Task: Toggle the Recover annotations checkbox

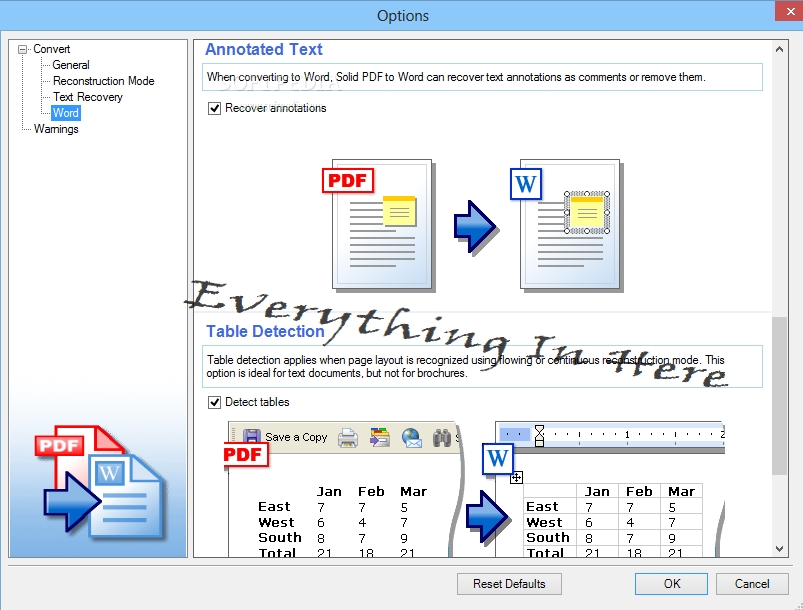Action: [214, 108]
